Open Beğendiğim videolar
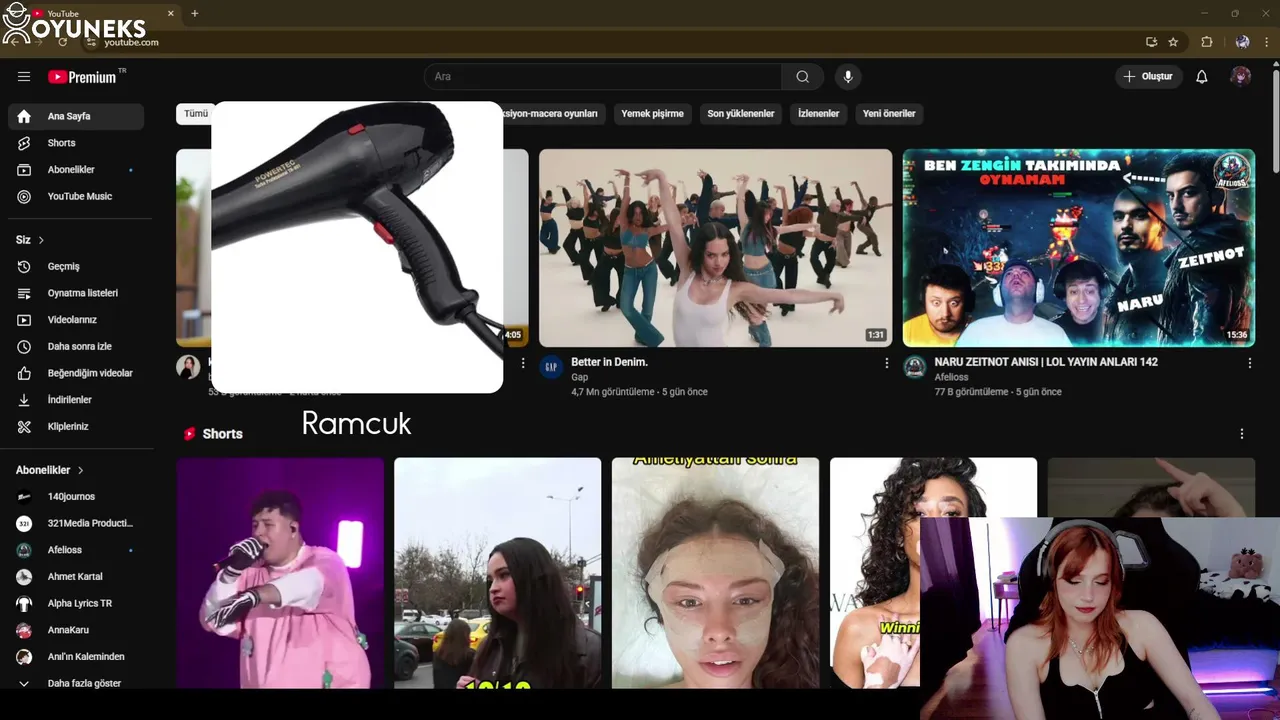 point(76,373)
